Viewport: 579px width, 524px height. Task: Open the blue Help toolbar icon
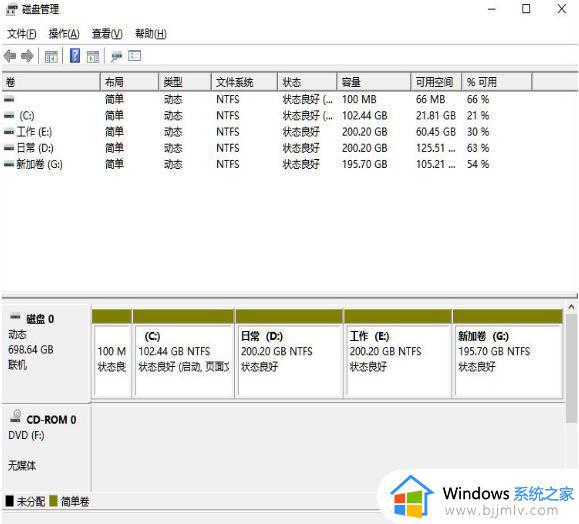(75, 56)
